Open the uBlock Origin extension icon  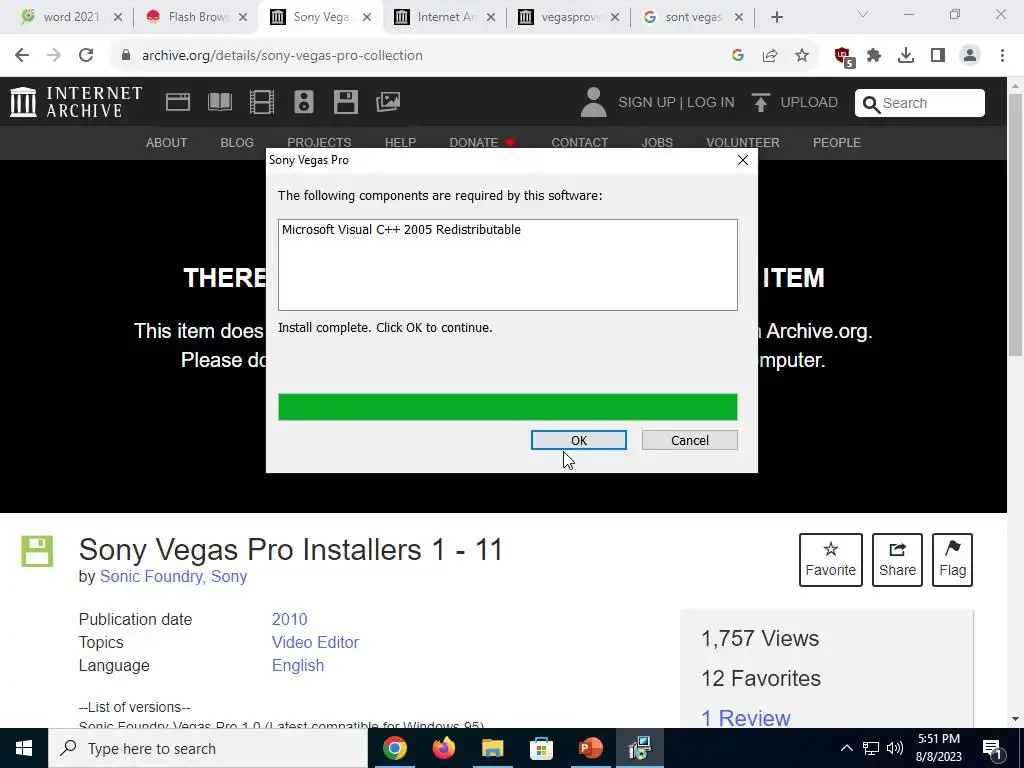pyautogui.click(x=844, y=56)
